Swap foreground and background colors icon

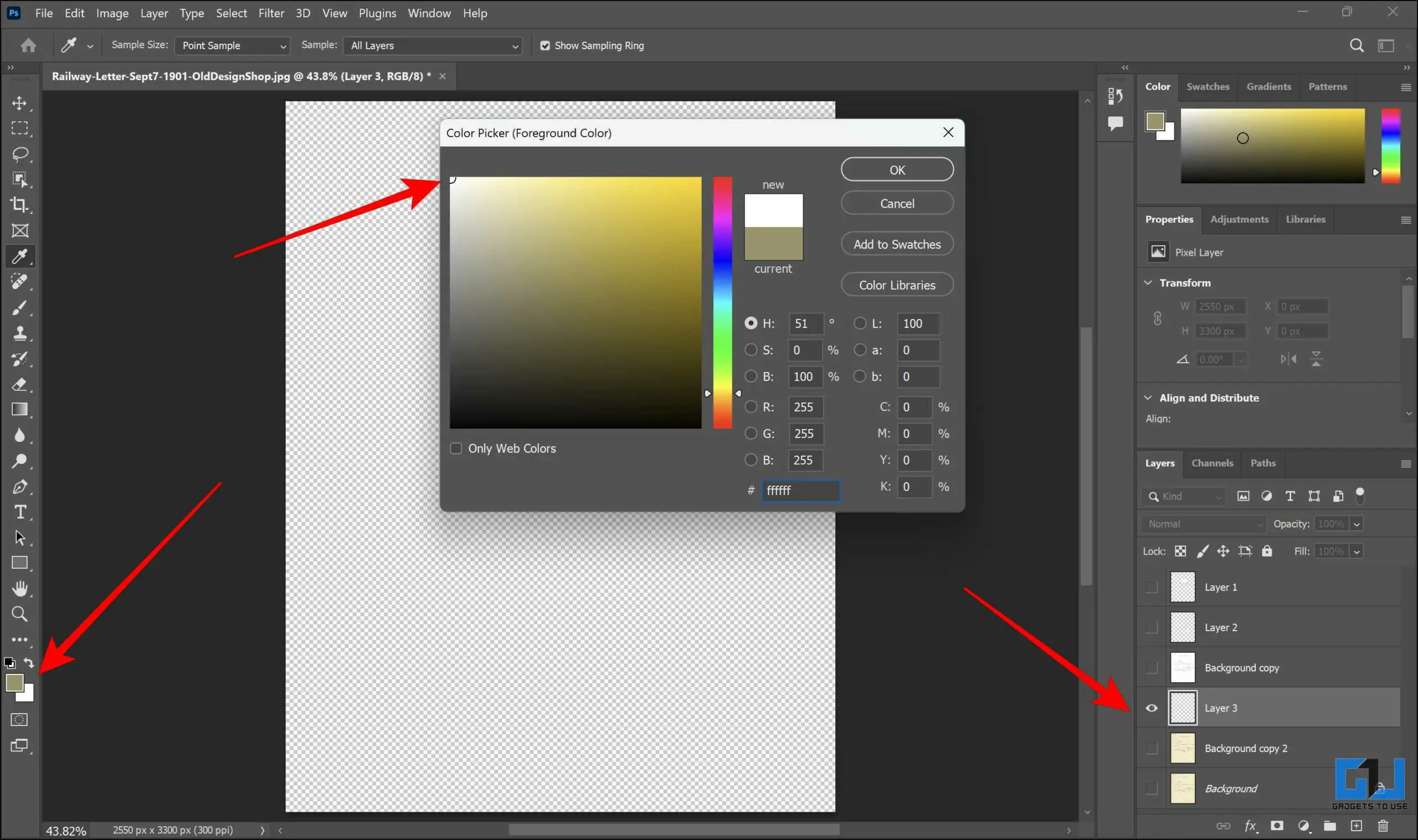[29, 662]
